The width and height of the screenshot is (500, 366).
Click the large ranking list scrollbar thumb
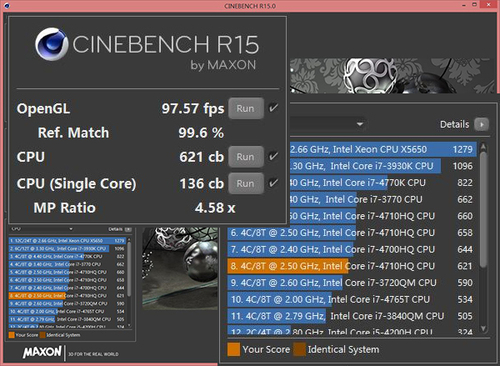point(483,209)
